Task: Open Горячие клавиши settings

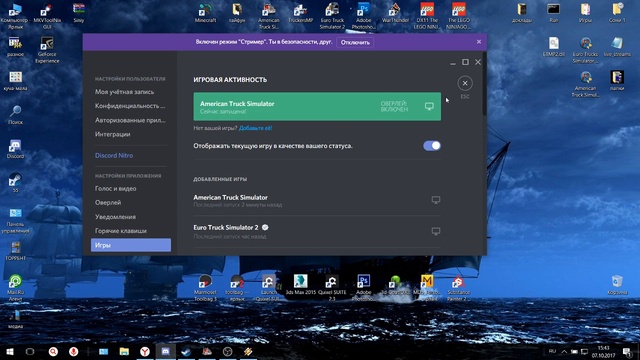Action: click(120, 231)
